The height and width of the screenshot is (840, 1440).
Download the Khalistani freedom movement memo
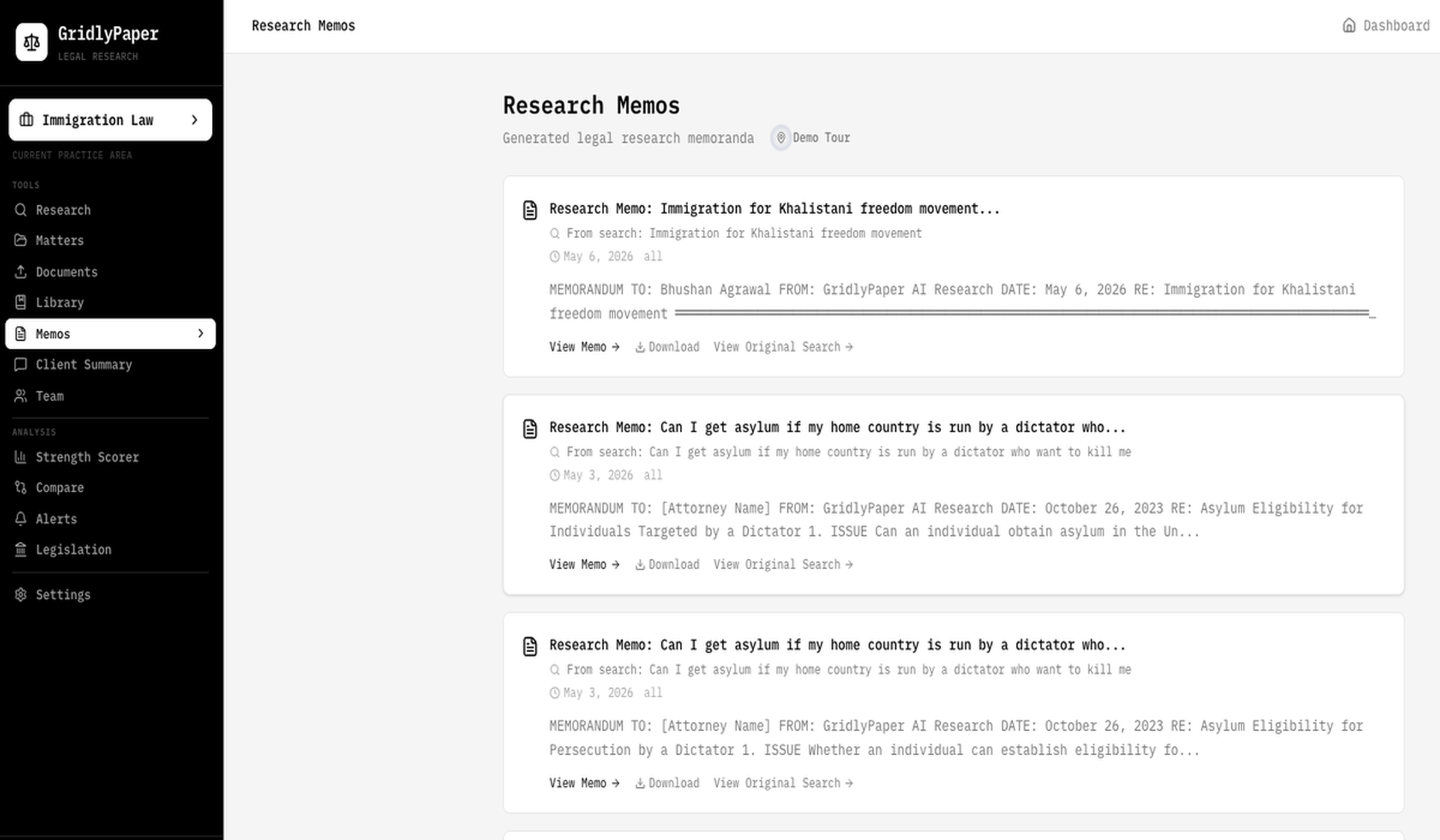(x=667, y=347)
